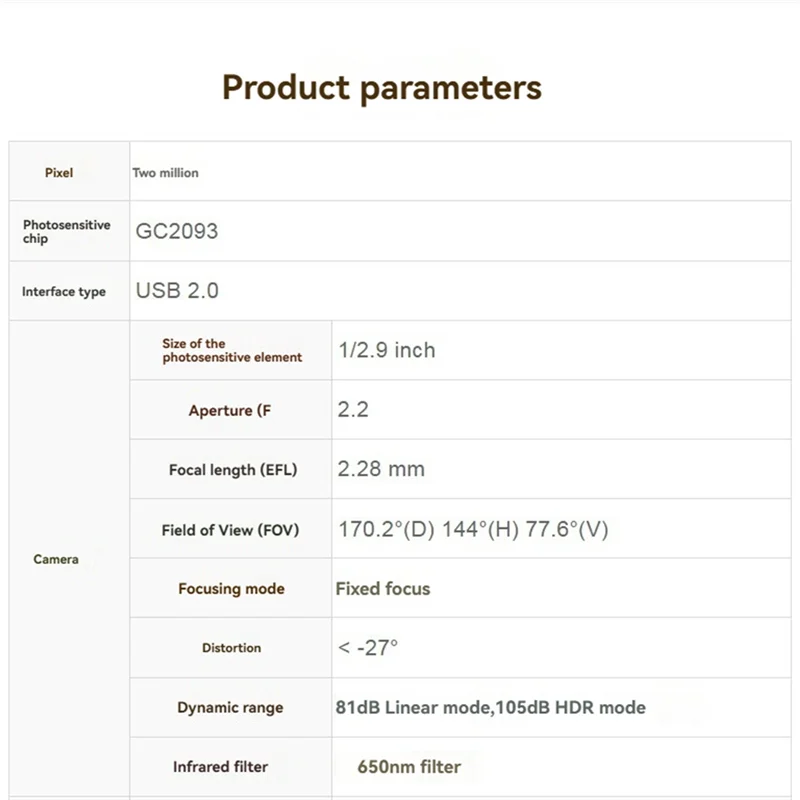
Task: Click Size of the photosensitive element label
Action: pyautogui.click(x=232, y=350)
